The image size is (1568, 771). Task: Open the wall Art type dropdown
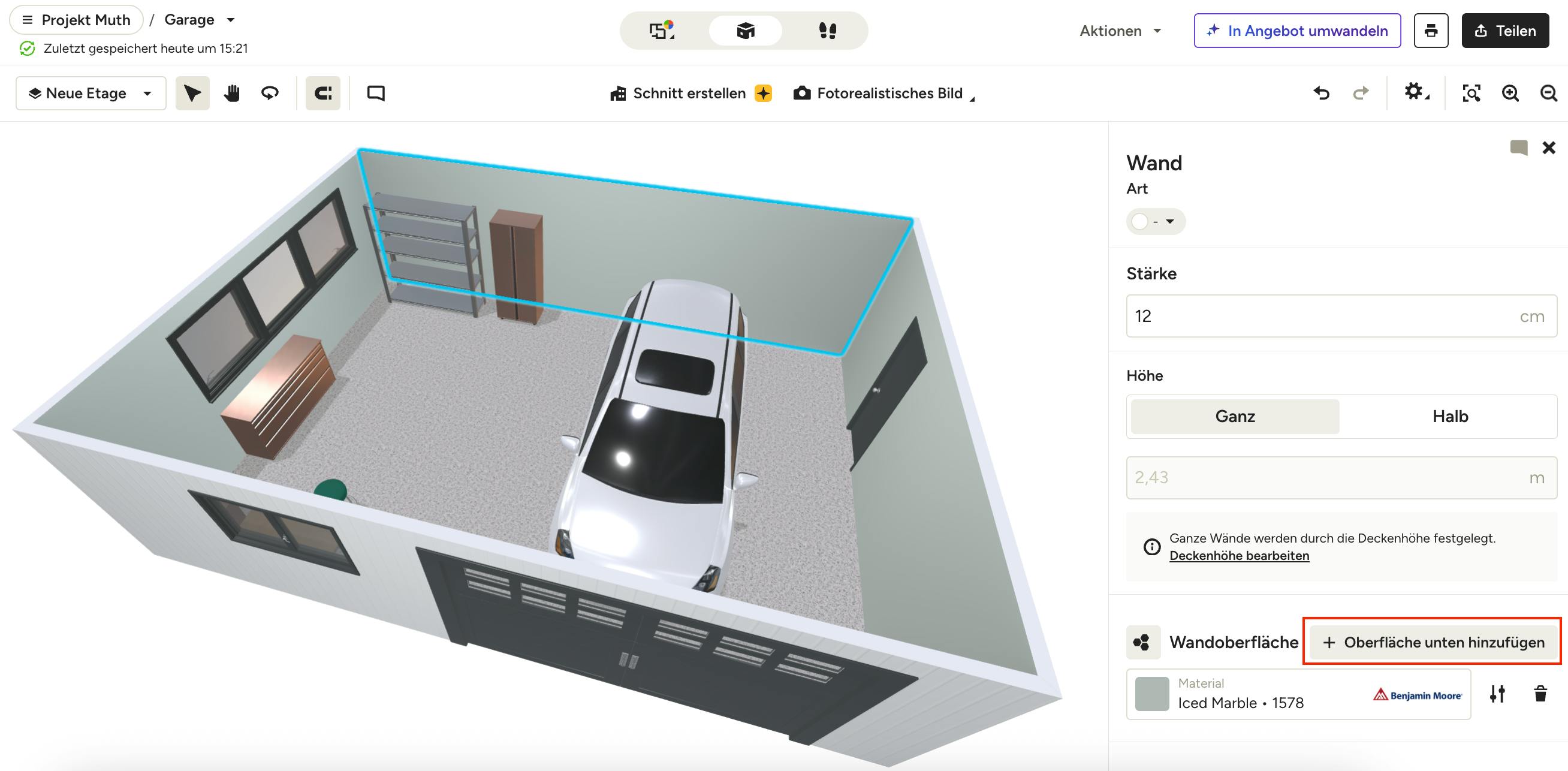(1155, 222)
